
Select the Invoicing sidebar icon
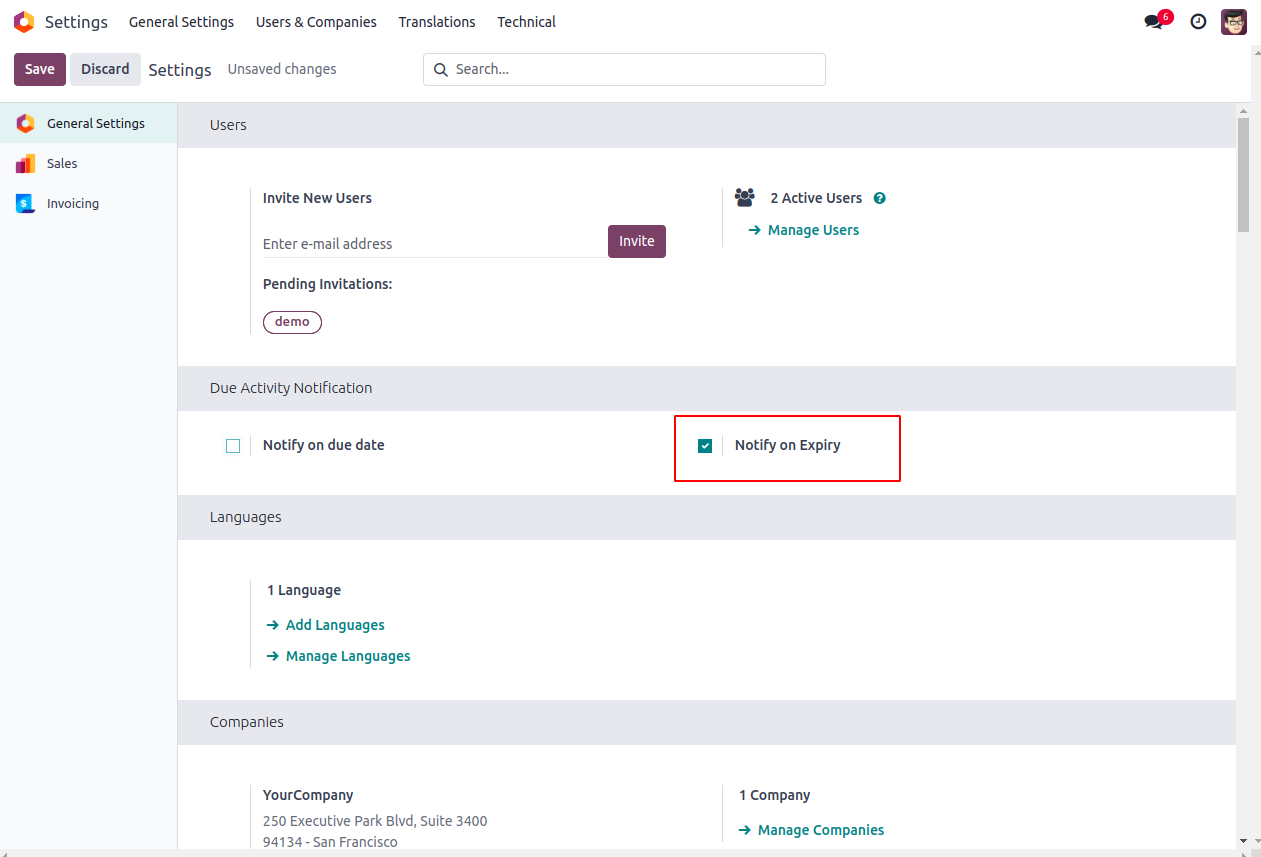point(25,204)
